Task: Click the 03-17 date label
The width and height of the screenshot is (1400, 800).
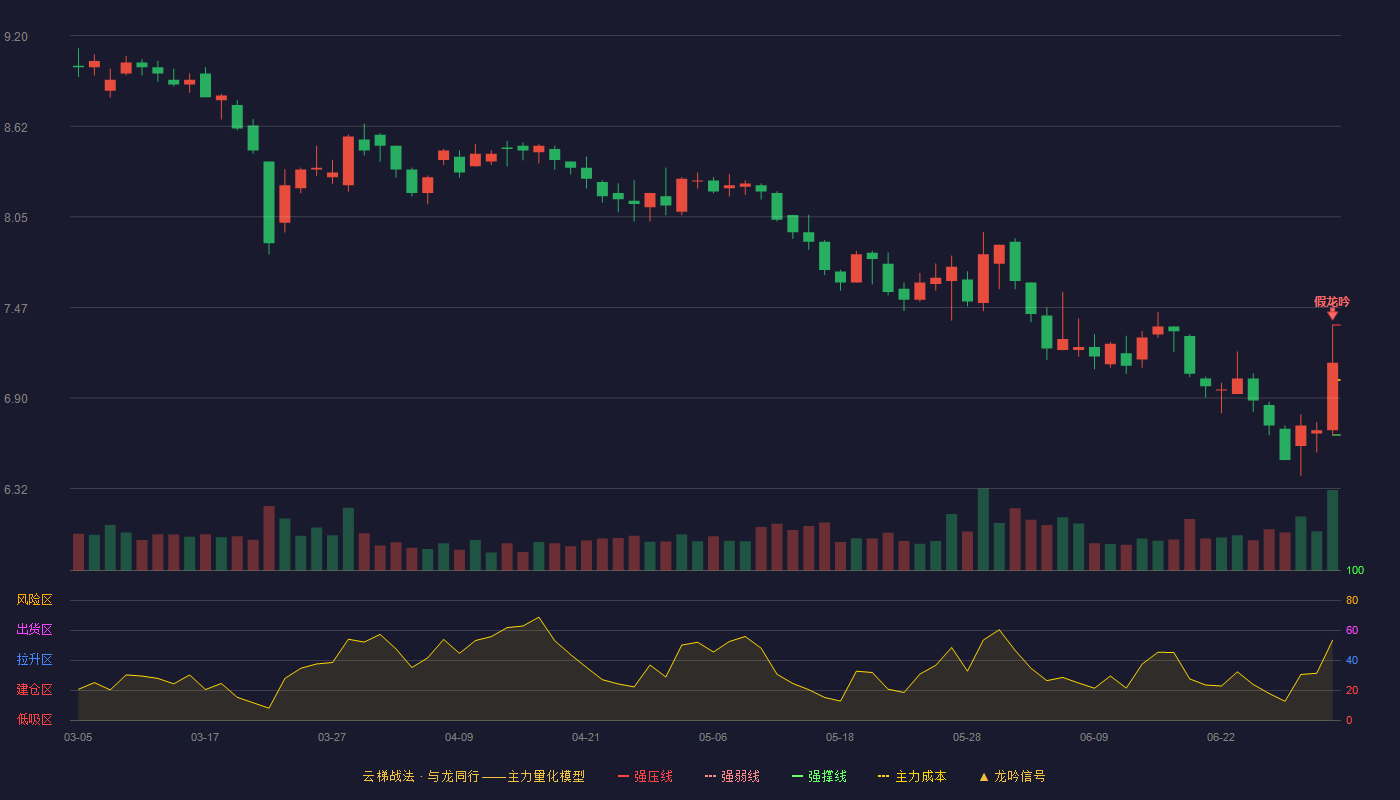Action: pos(205,737)
